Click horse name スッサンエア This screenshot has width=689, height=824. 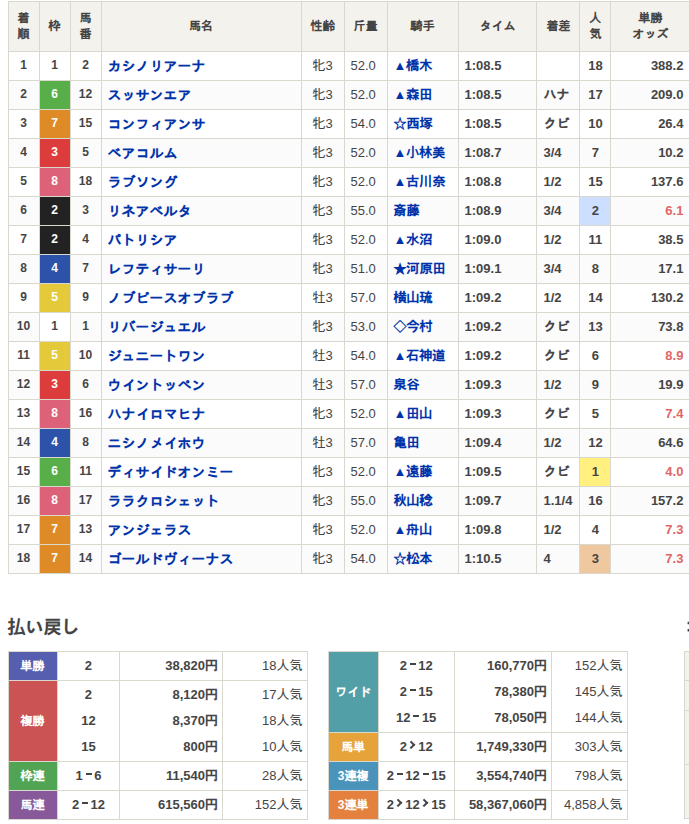pyautogui.click(x=149, y=95)
